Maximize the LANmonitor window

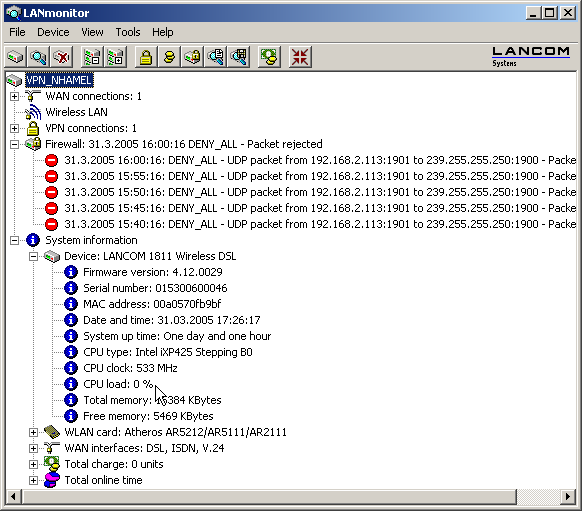[x=550, y=13]
